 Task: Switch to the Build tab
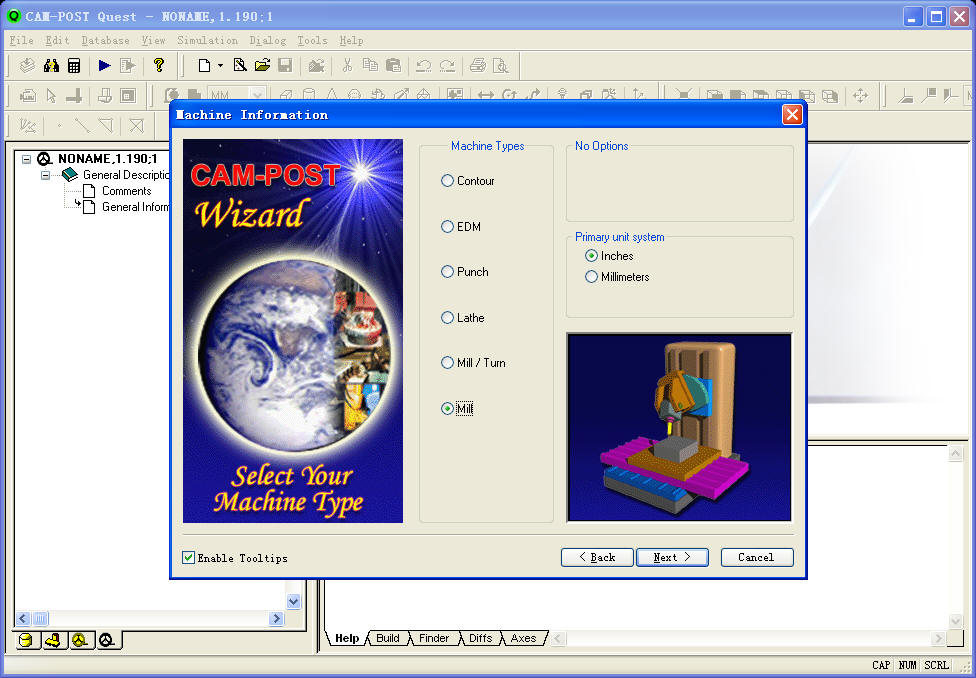(388, 638)
